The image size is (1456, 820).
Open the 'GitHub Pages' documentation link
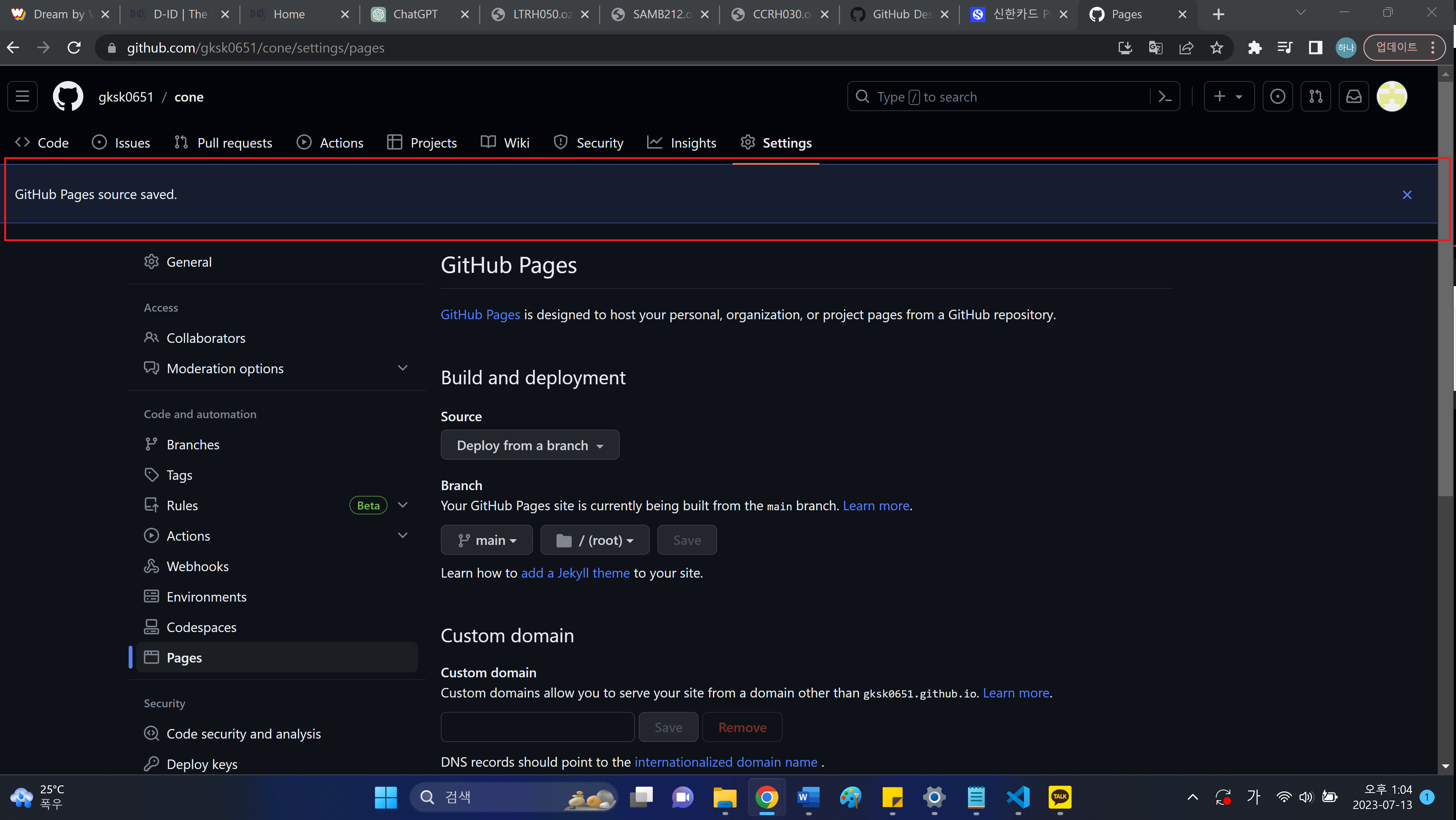480,315
